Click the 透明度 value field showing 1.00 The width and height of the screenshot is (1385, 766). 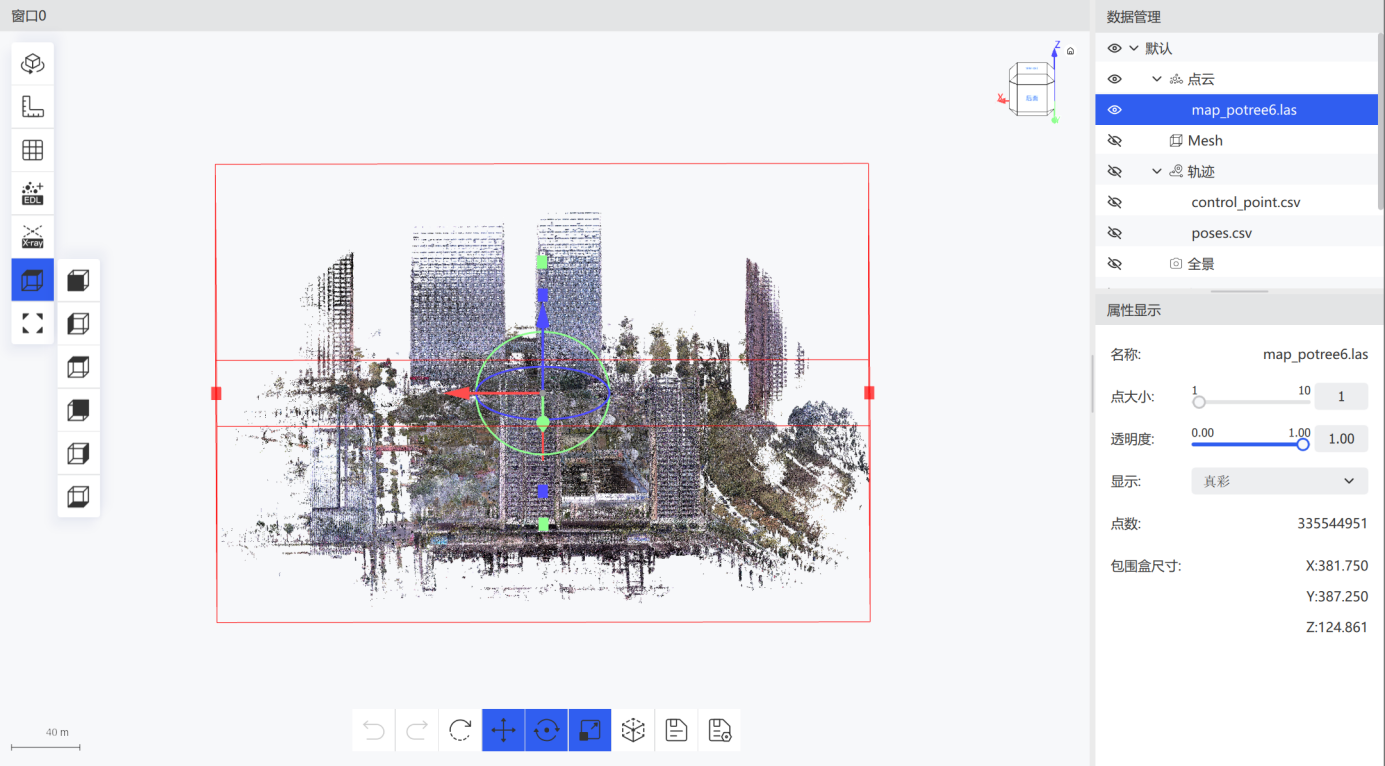point(1341,439)
